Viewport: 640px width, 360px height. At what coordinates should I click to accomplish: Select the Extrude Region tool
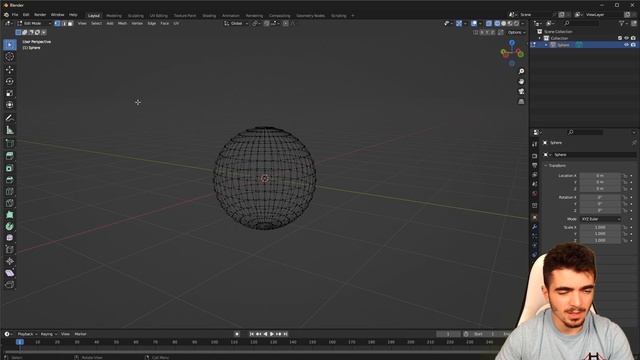[x=10, y=156]
